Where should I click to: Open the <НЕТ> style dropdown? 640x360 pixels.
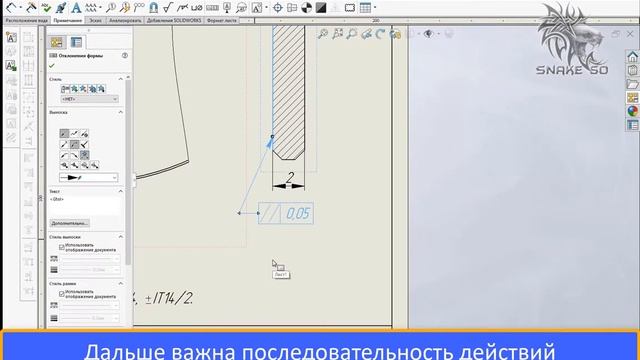tap(89, 99)
